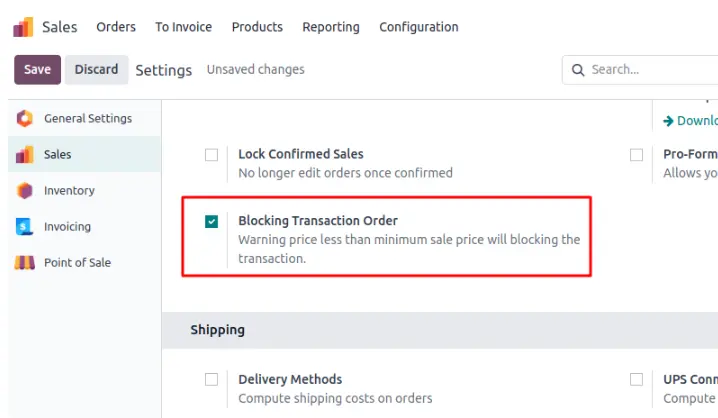Click the search magnifier icon
718x418 pixels.
578,70
